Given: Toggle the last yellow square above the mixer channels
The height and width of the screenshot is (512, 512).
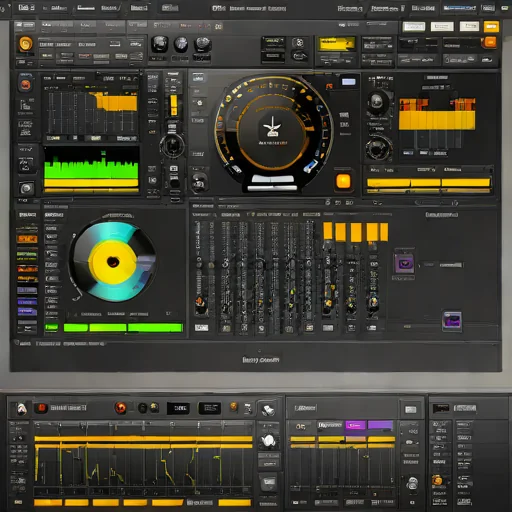Looking at the screenshot, I should 384,232.
